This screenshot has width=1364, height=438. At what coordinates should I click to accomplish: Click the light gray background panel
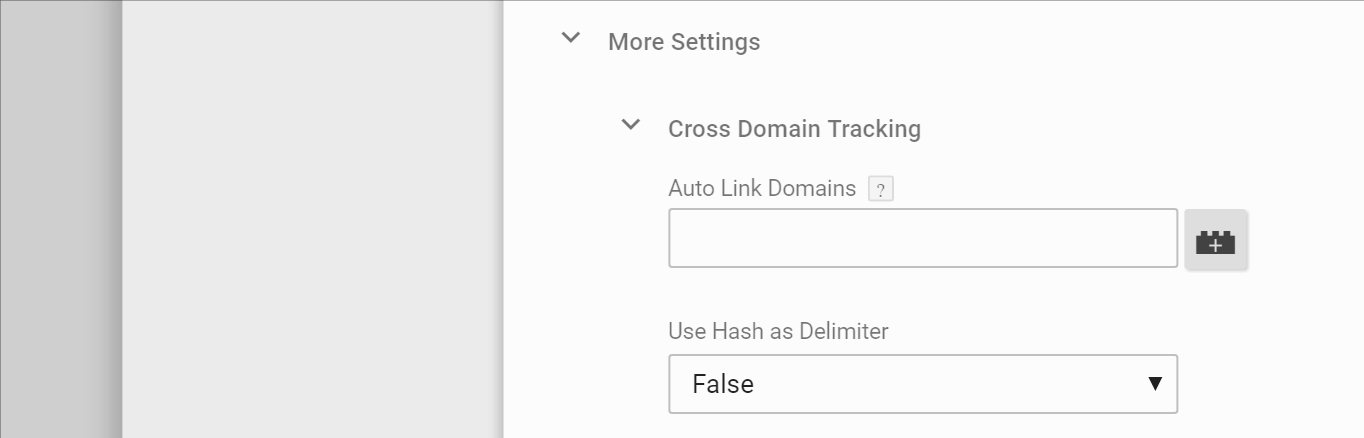click(x=310, y=220)
